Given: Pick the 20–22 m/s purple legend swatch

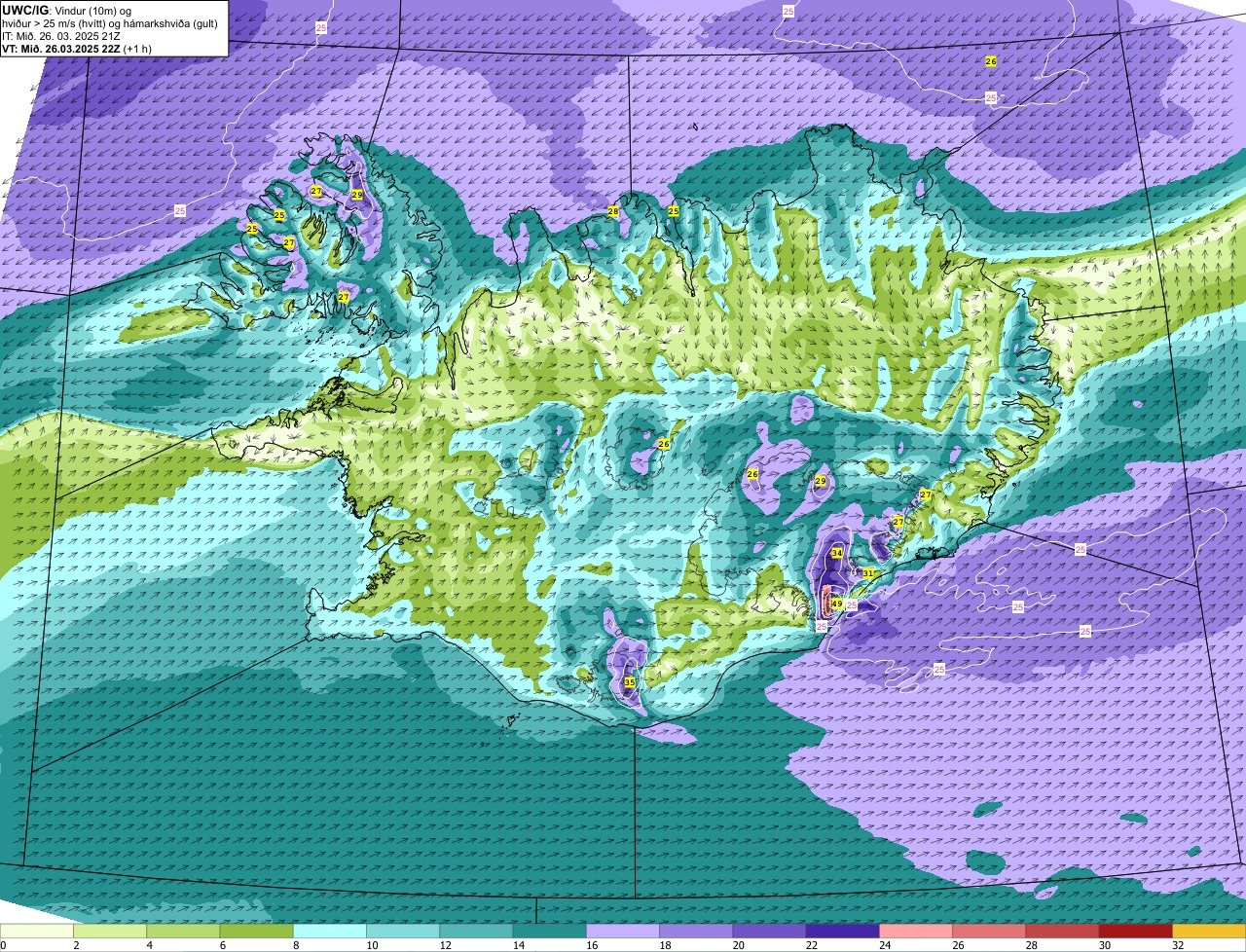Looking at the screenshot, I should (x=769, y=931).
